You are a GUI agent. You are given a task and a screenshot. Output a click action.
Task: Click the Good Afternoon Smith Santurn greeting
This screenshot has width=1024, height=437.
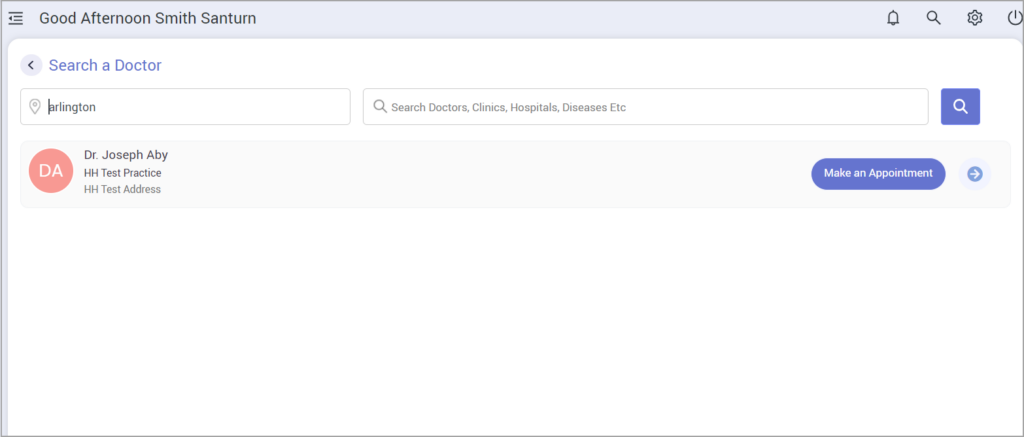pos(147,18)
